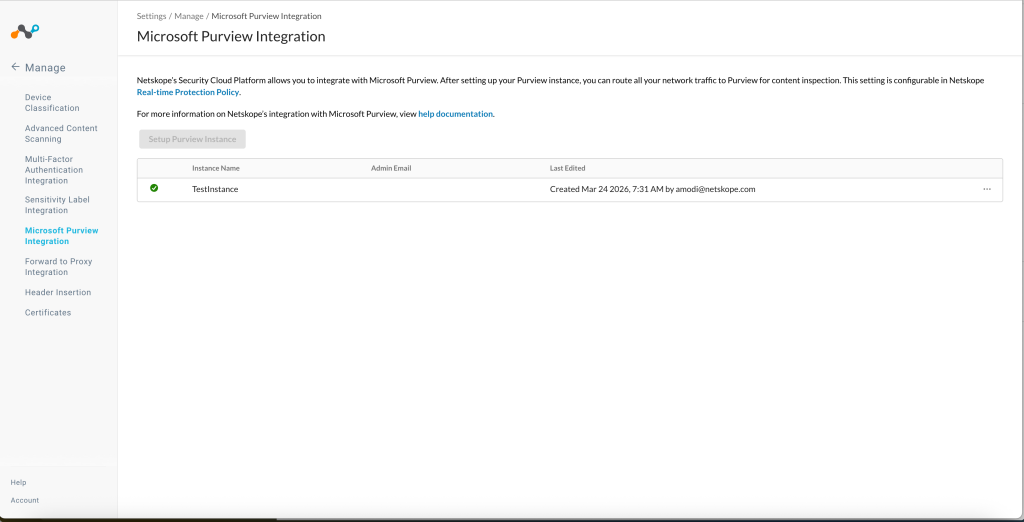The height and width of the screenshot is (522, 1024).
Task: Go to Header Insertion page
Action: tap(58, 292)
